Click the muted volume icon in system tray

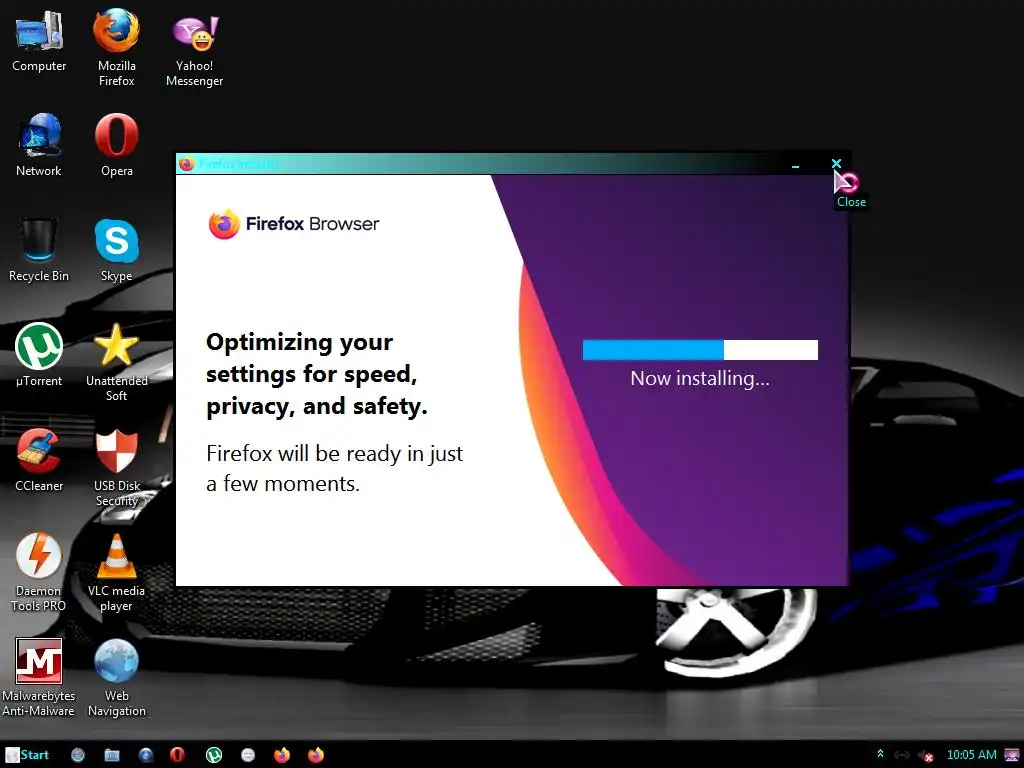point(925,756)
